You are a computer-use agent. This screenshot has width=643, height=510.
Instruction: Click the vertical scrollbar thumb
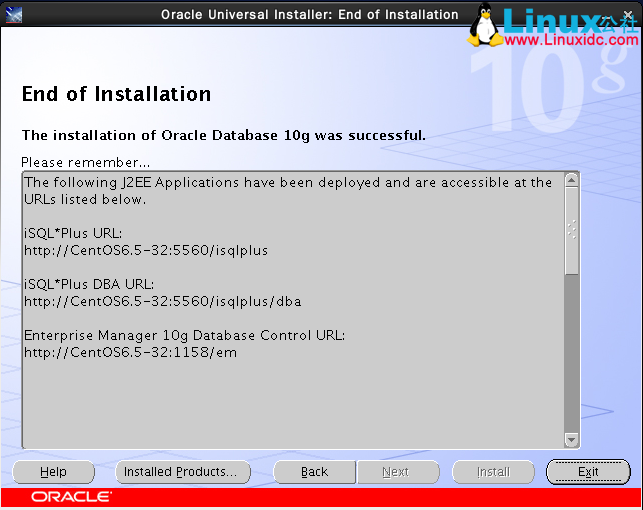572,231
